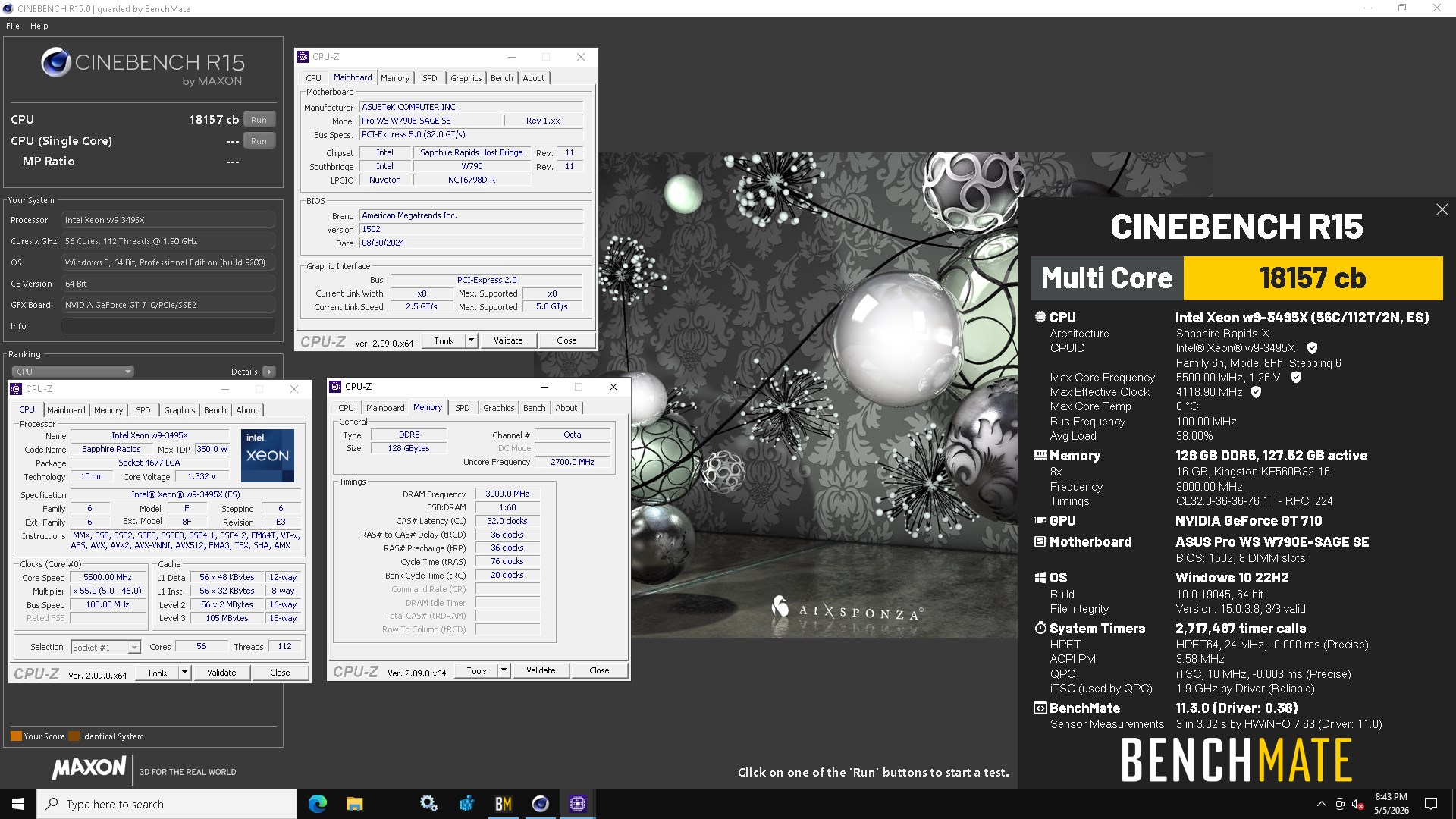Screen dimensions: 1456x819
Task: Switch to CPU-Z taskbar icon
Action: pyautogui.click(x=577, y=804)
